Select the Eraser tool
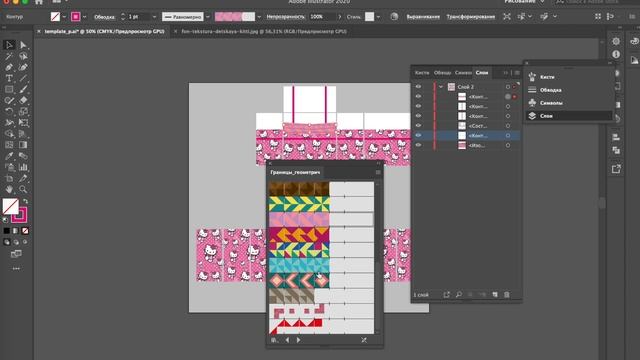The image size is (640, 360). 23,100
